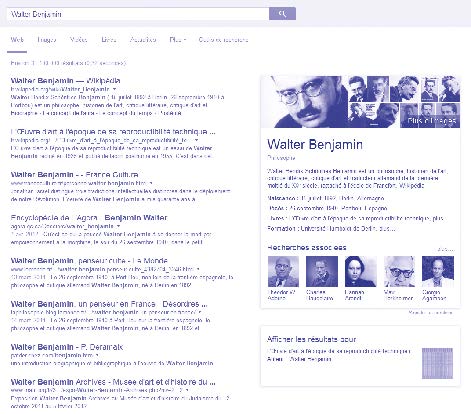Select Hannah Arendt related thumbnail
The height and width of the screenshot is (414, 471).
[361, 271]
